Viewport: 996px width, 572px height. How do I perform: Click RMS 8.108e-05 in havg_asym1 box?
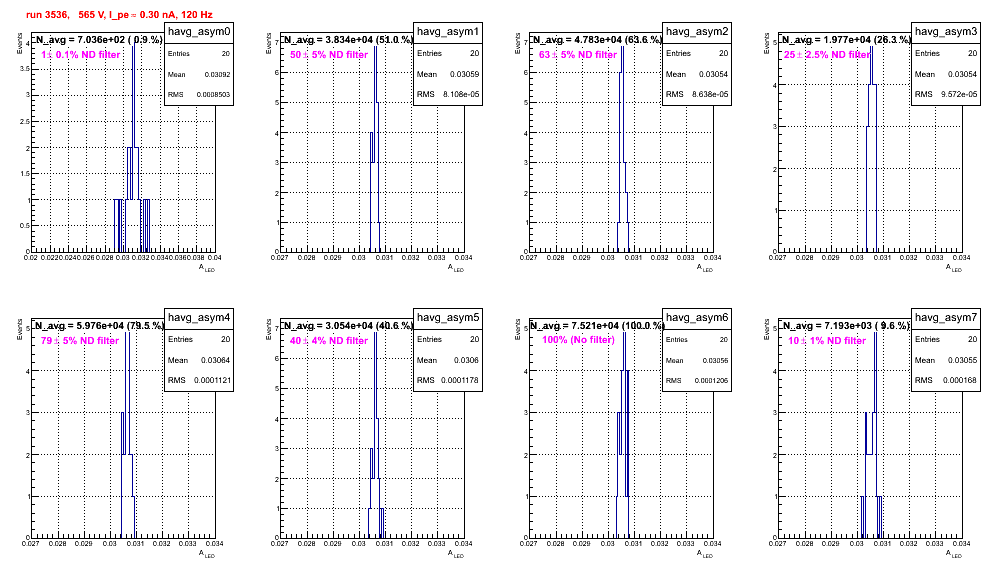pyautogui.click(x=448, y=94)
